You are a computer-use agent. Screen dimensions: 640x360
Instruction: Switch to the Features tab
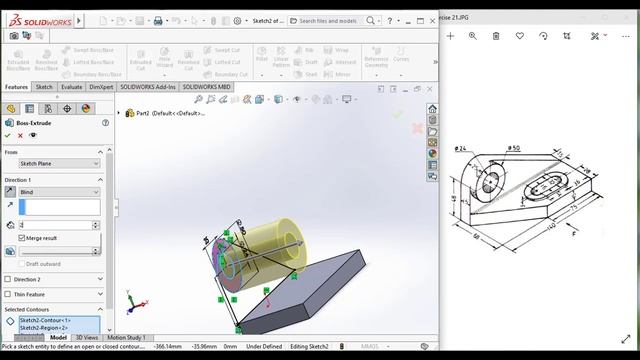[16, 87]
